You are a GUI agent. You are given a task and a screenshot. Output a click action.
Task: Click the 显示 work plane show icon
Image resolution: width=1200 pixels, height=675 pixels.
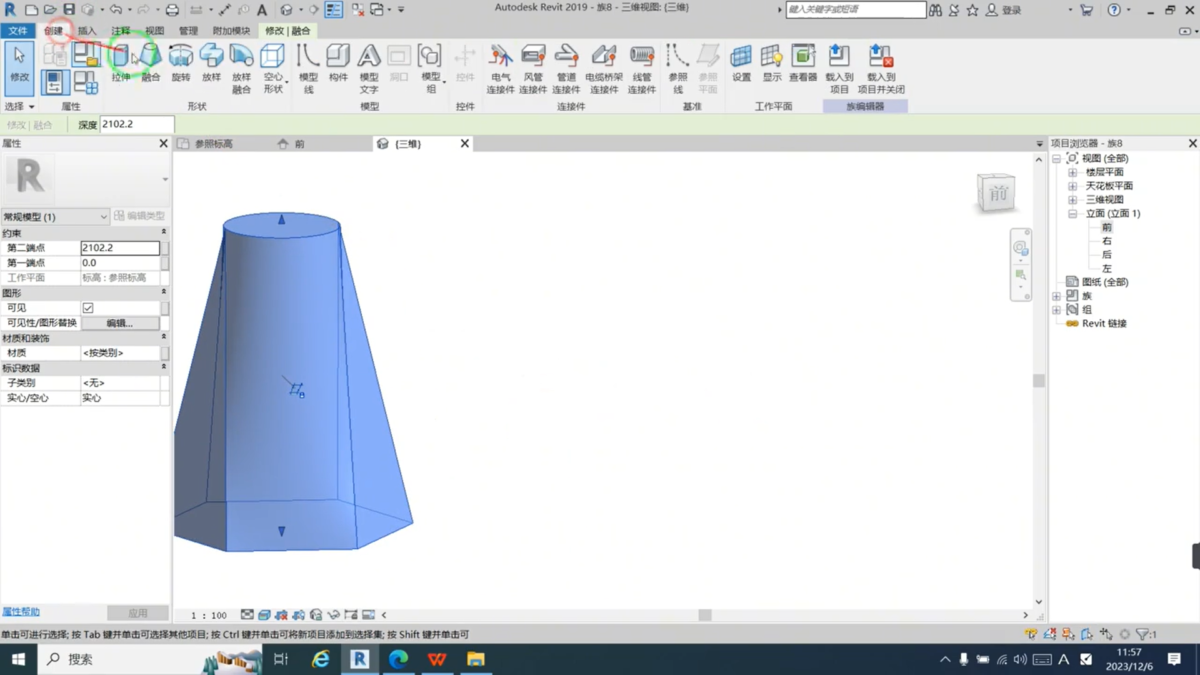tap(772, 63)
